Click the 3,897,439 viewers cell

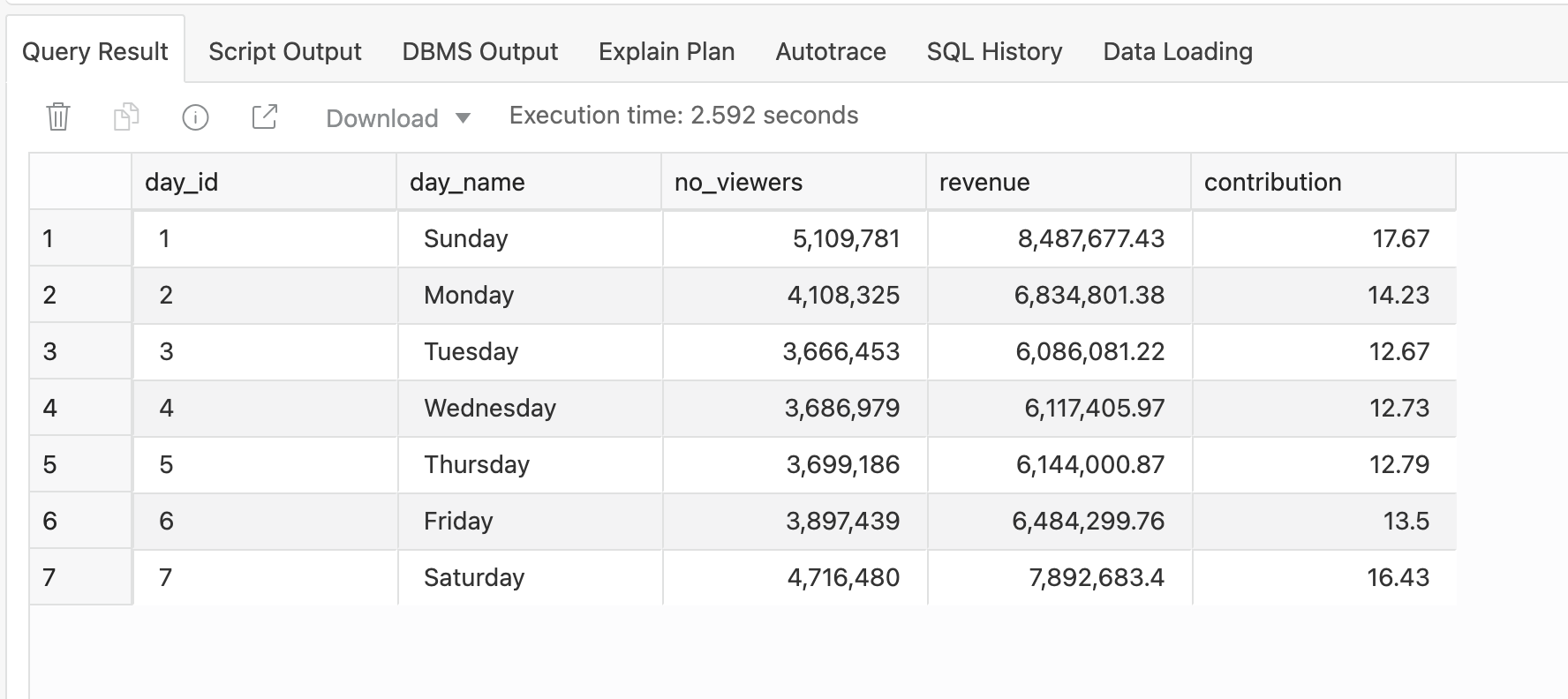pos(795,521)
